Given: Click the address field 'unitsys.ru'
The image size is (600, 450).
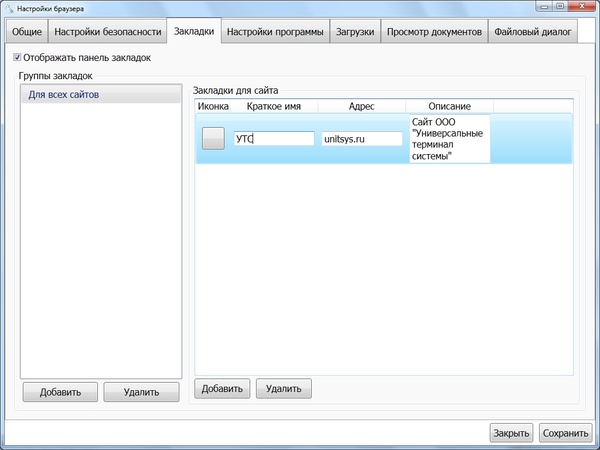Looking at the screenshot, I should [x=362, y=139].
